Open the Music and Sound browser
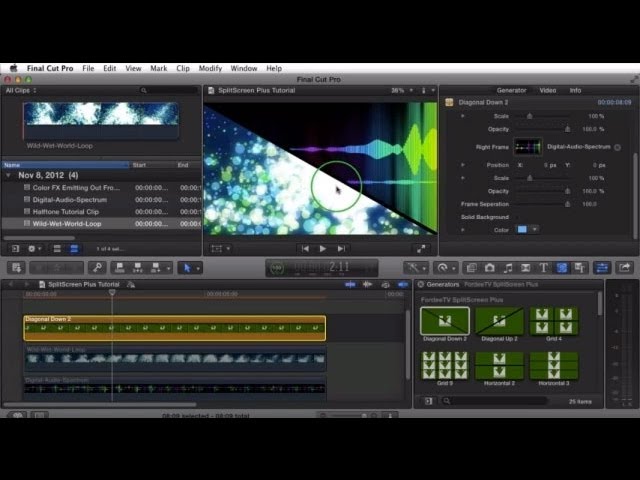The width and height of the screenshot is (640, 480). coord(508,268)
